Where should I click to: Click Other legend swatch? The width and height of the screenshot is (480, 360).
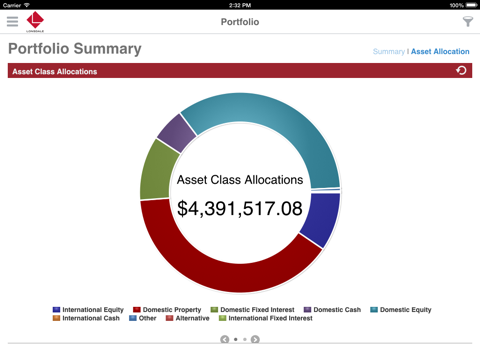133,318
